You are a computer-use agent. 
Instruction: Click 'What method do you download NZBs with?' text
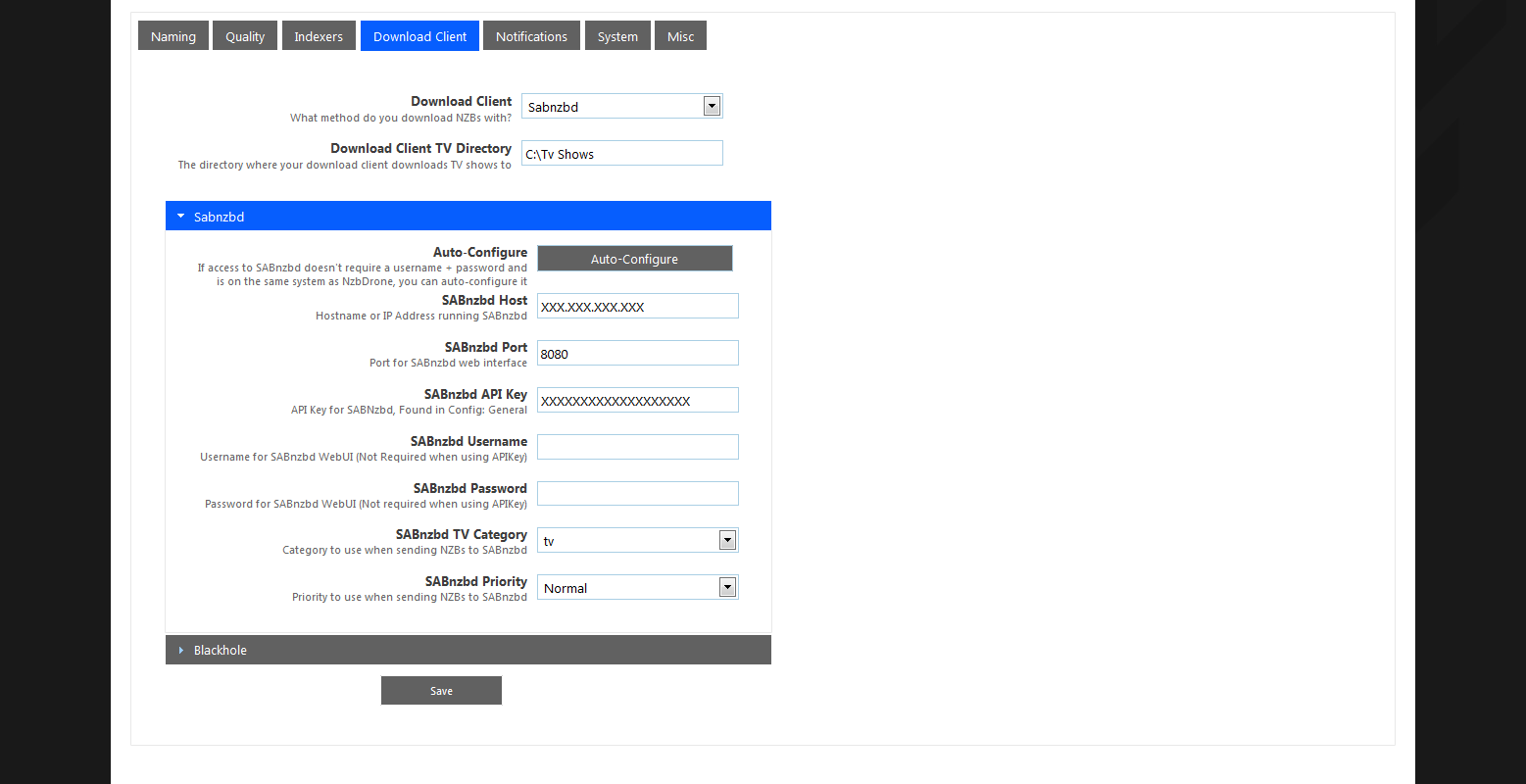coord(401,118)
